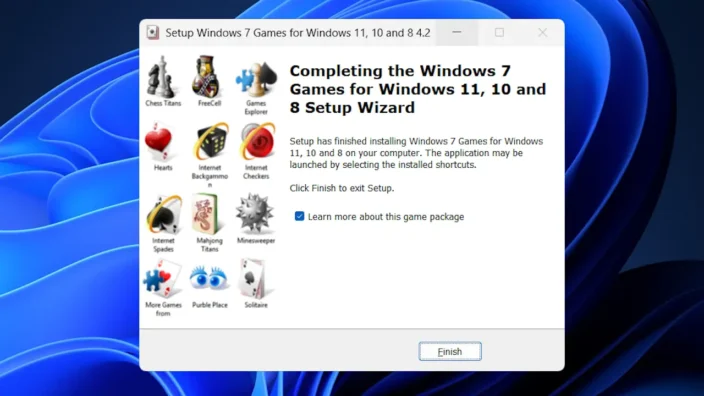
Task: Click the 'Click Finish to exit Setup.' text
Action: [x=342, y=188]
